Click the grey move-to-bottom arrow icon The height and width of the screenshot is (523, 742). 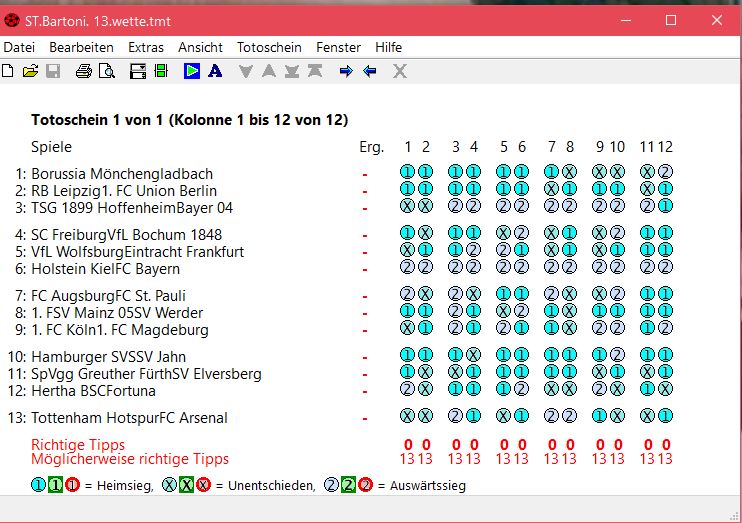click(292, 71)
